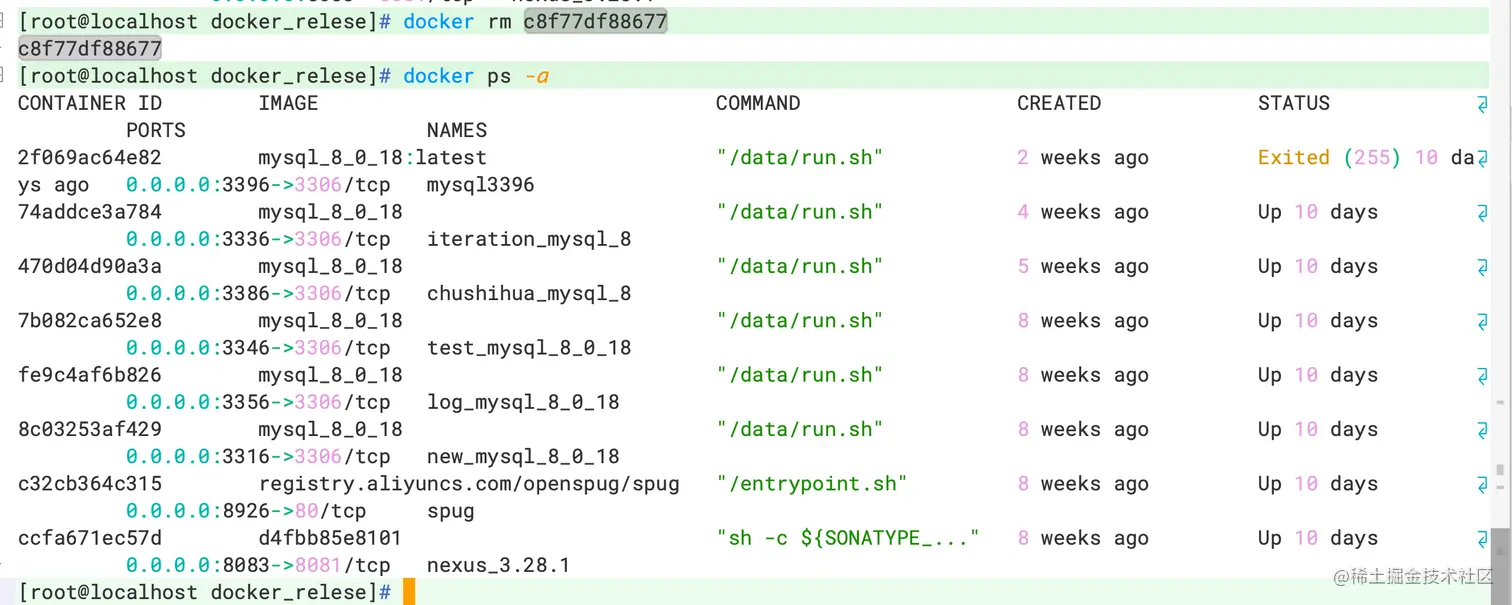Click the wrap icon on the 74addce3a784 row

pyautogui.click(x=1482, y=213)
